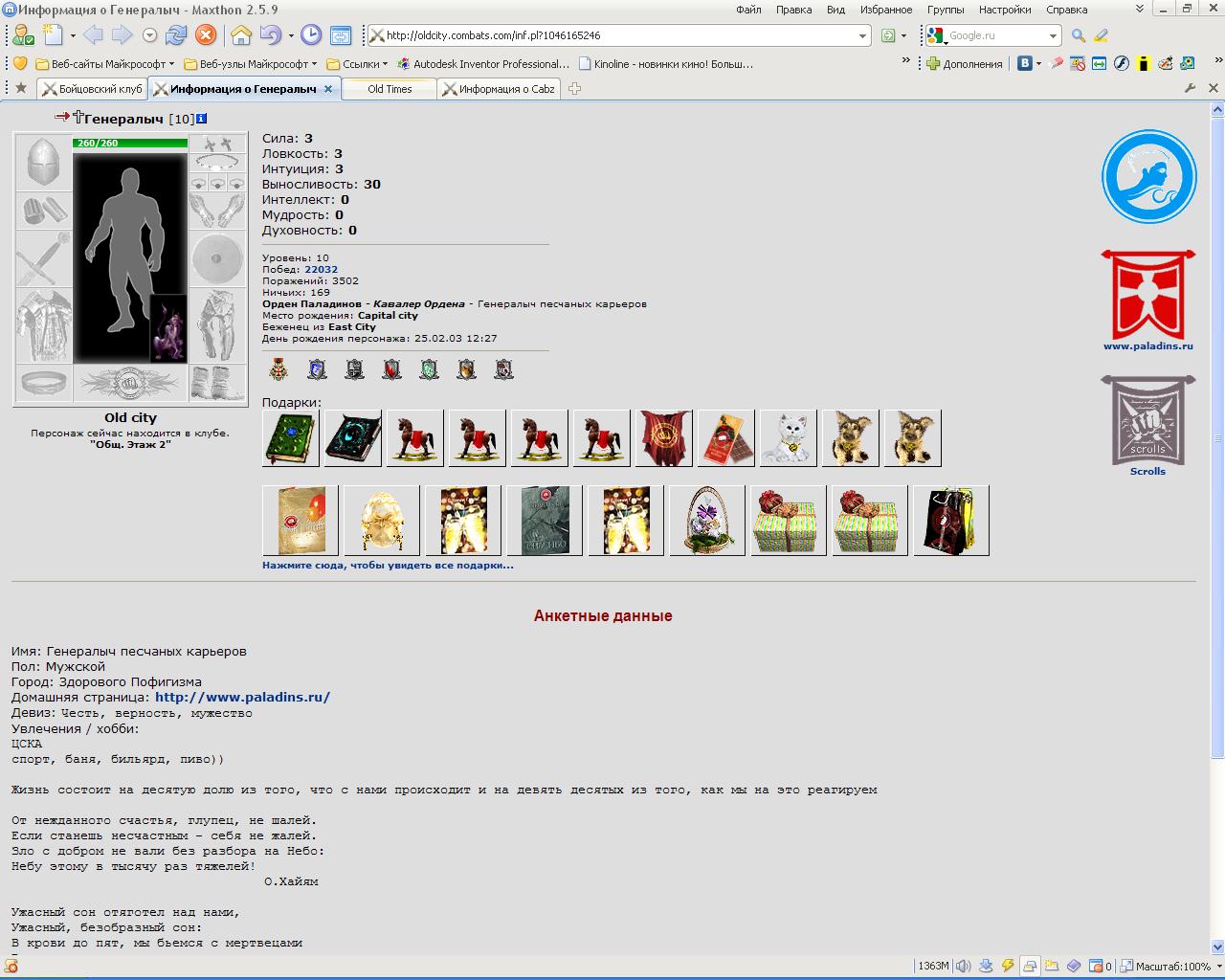Click the info icon beside Генералыч [10]

pyautogui.click(x=201, y=119)
